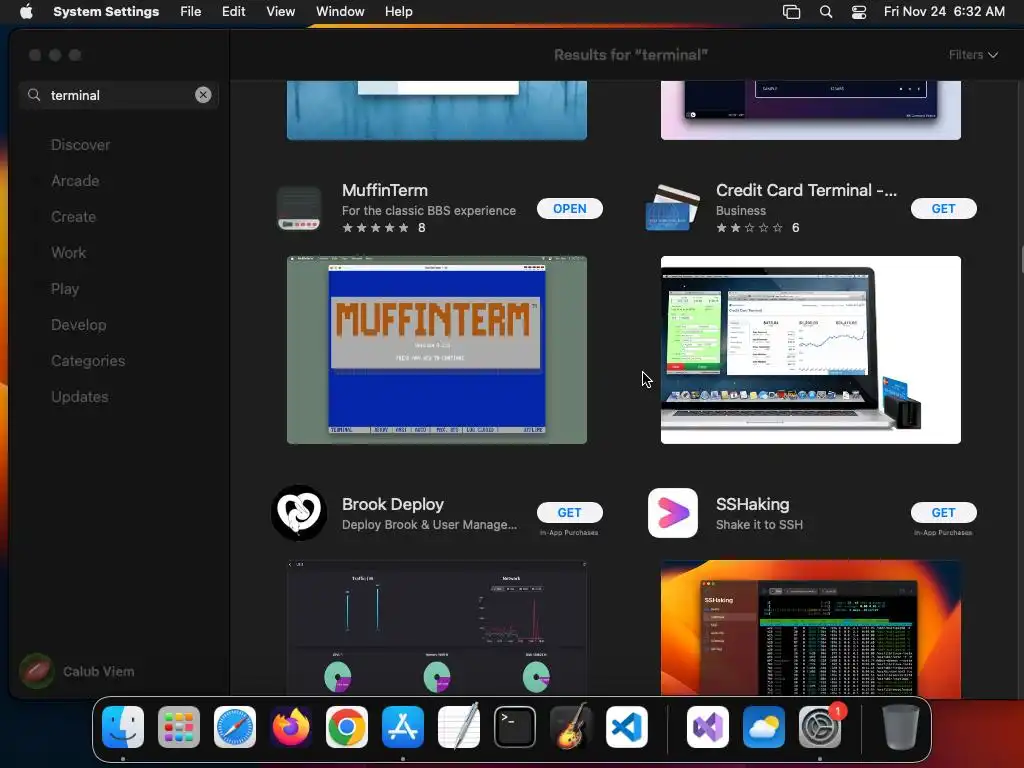The width and height of the screenshot is (1024, 768).
Task: Open Updates in sidebar
Action: [x=80, y=396]
